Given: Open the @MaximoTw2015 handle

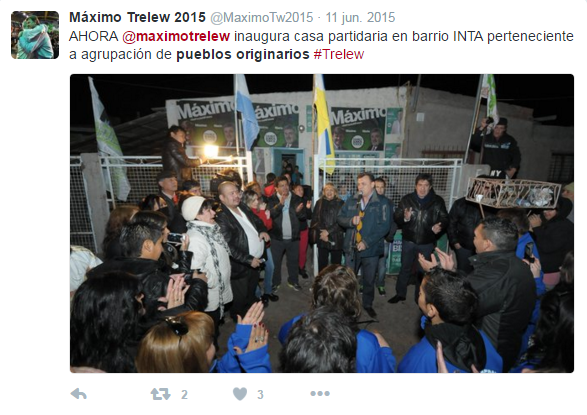Looking at the screenshot, I should (x=261, y=17).
